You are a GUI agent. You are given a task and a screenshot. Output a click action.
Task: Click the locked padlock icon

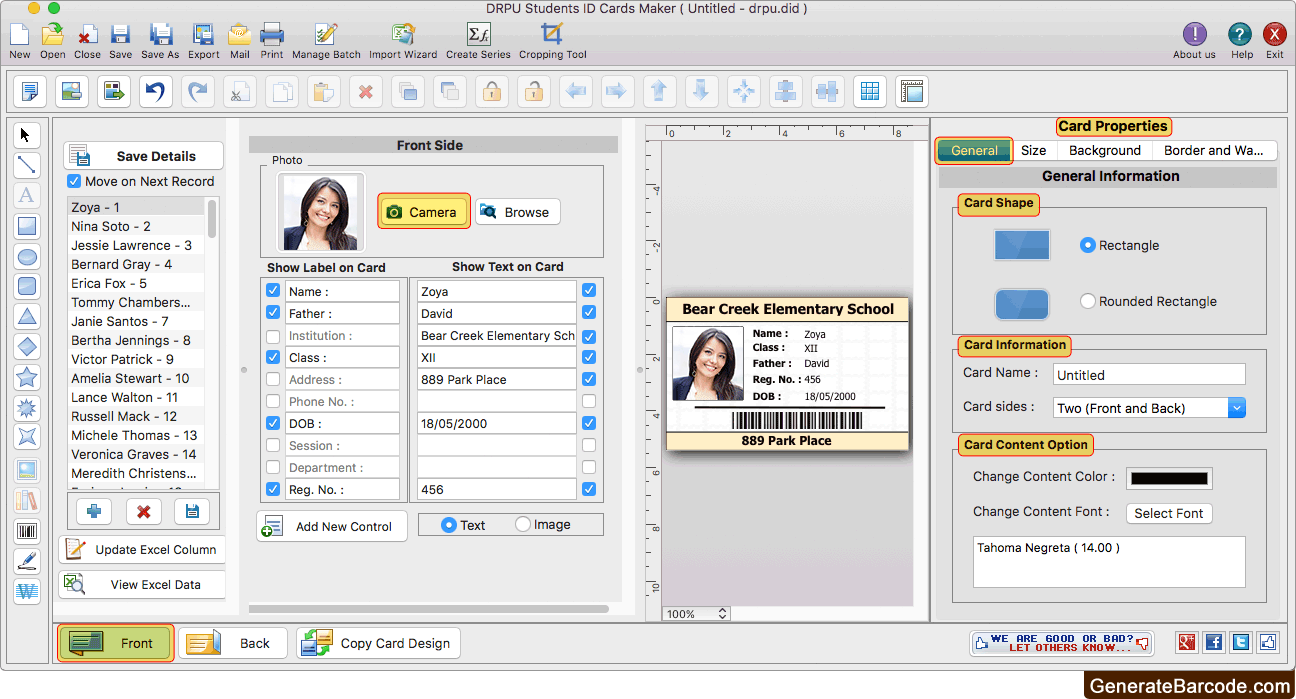tap(492, 92)
